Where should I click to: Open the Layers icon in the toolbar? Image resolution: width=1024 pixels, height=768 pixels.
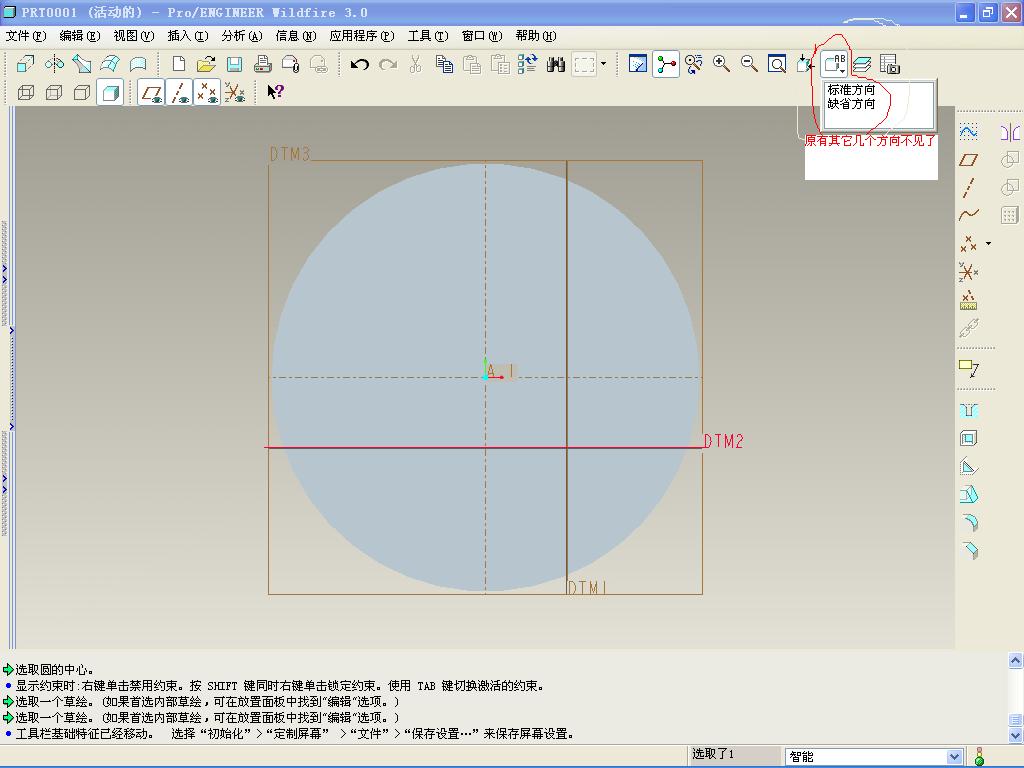(x=862, y=64)
